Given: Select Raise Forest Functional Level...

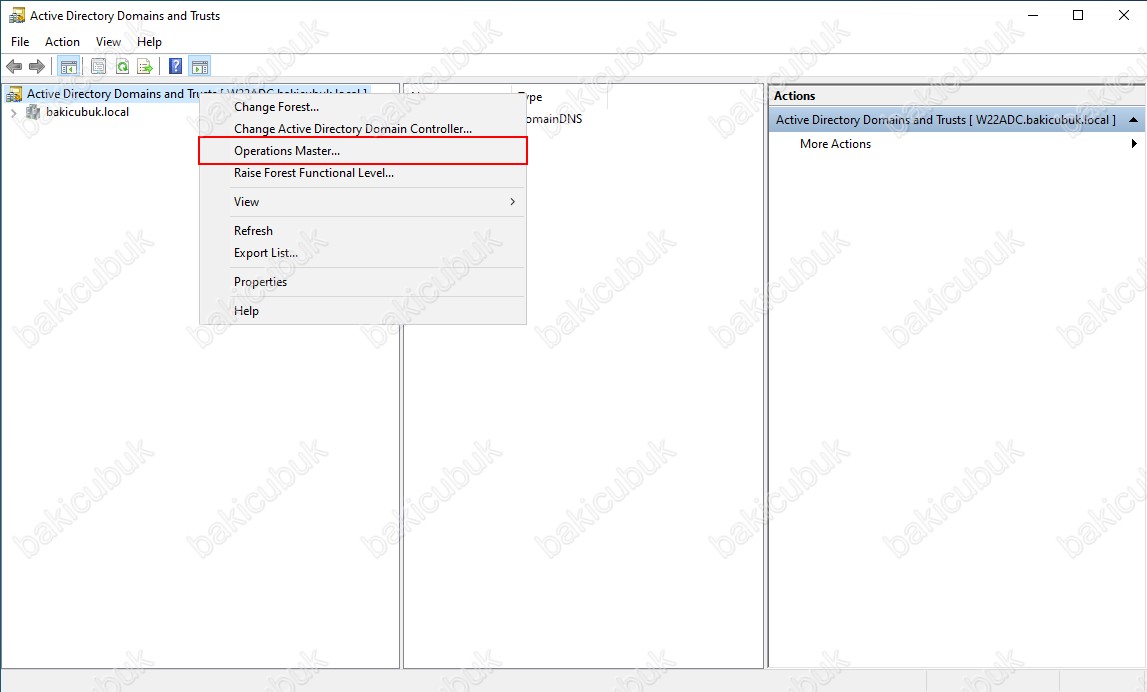Looking at the screenshot, I should (x=363, y=173).
